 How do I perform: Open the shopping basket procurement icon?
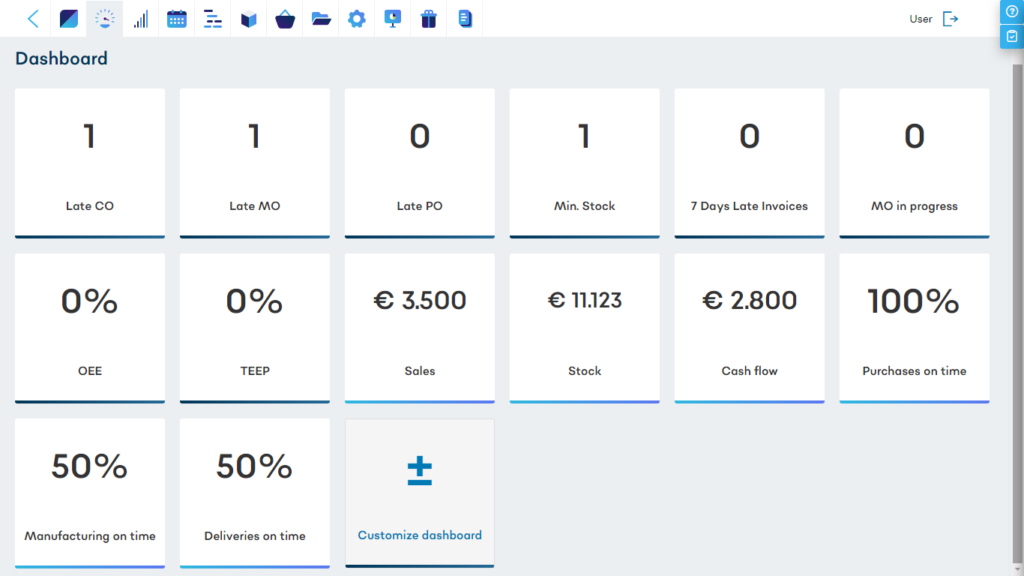click(285, 19)
